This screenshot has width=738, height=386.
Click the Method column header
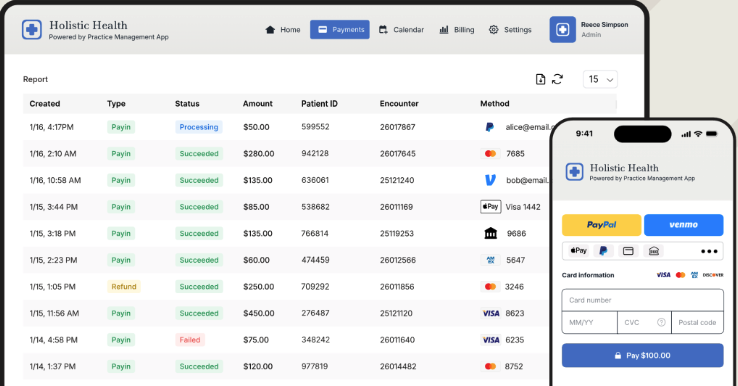click(494, 104)
